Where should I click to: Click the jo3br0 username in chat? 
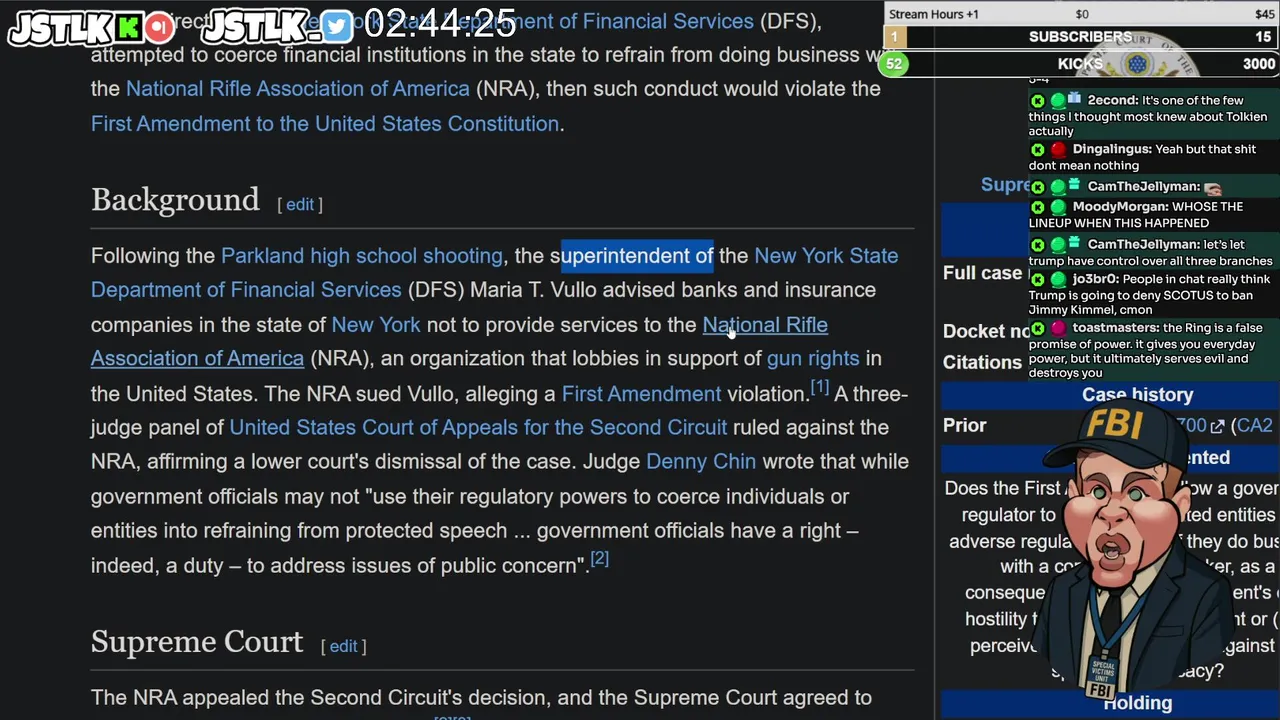tap(1098, 280)
